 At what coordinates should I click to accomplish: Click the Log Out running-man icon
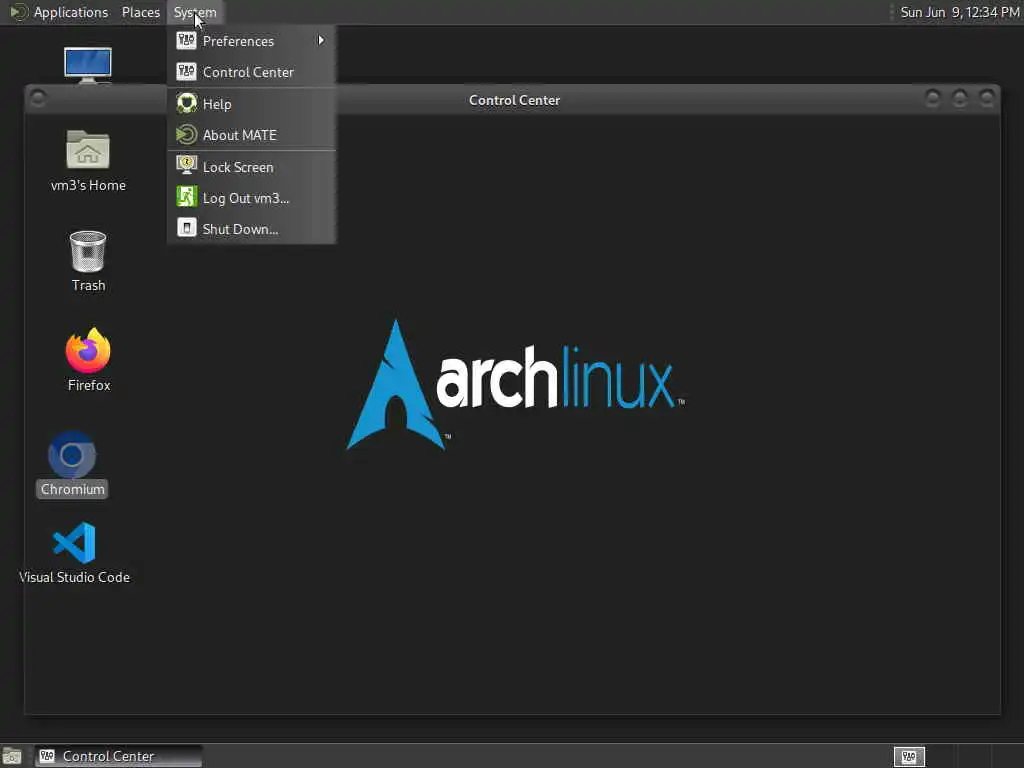186,197
